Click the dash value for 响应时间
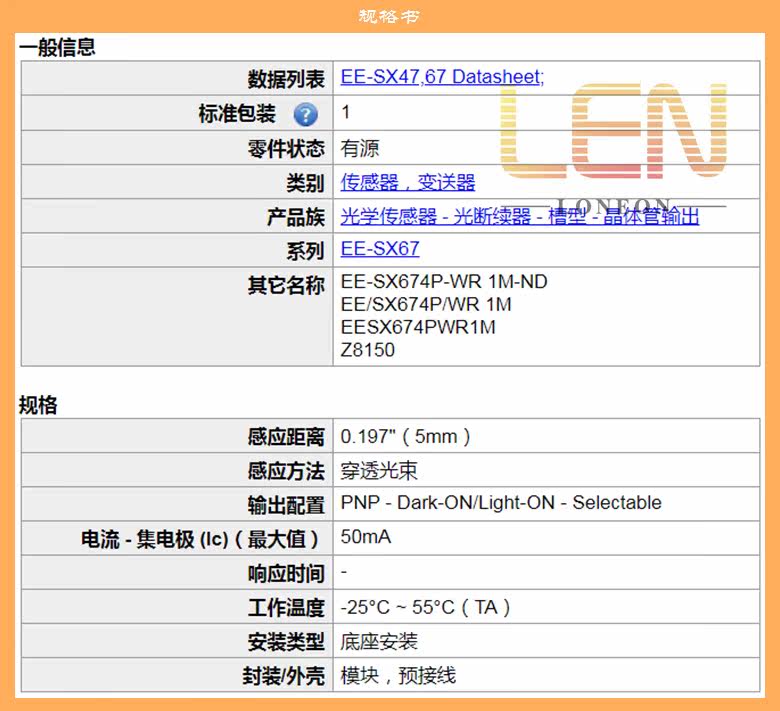The width and height of the screenshot is (780, 711). tap(344, 572)
